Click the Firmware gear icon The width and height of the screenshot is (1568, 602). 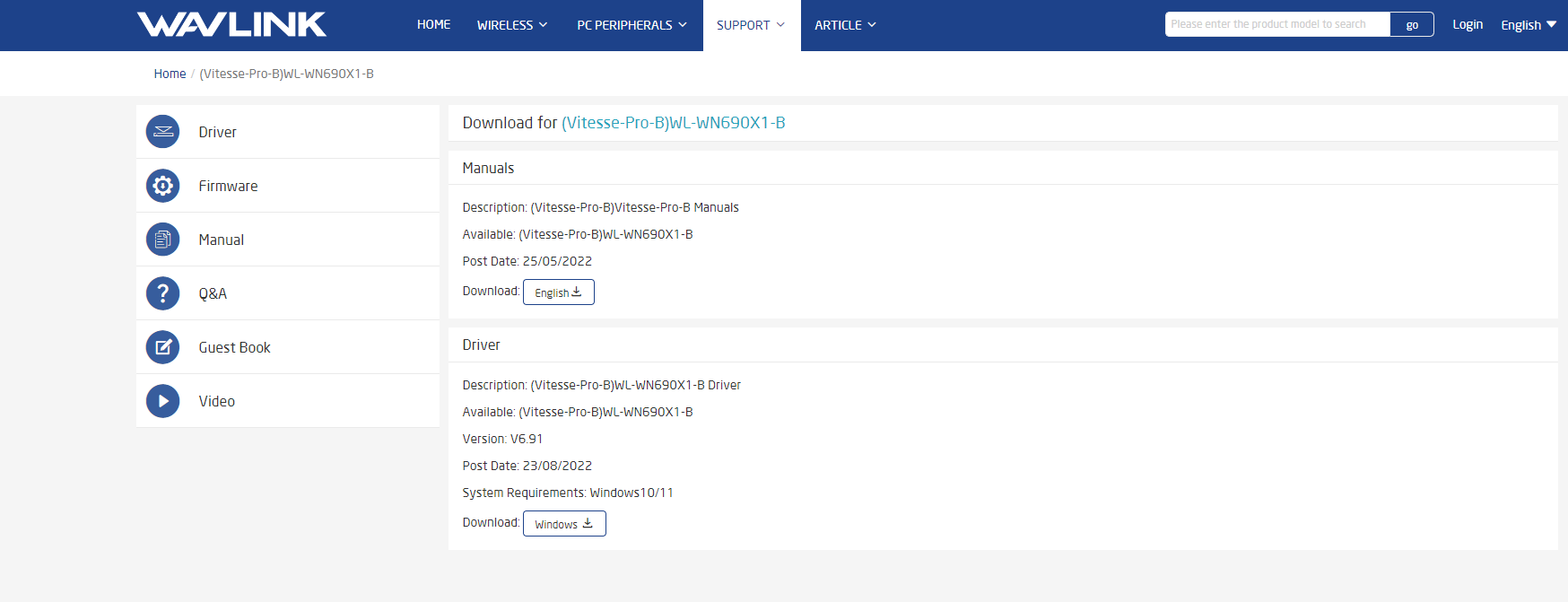pyautogui.click(x=162, y=186)
